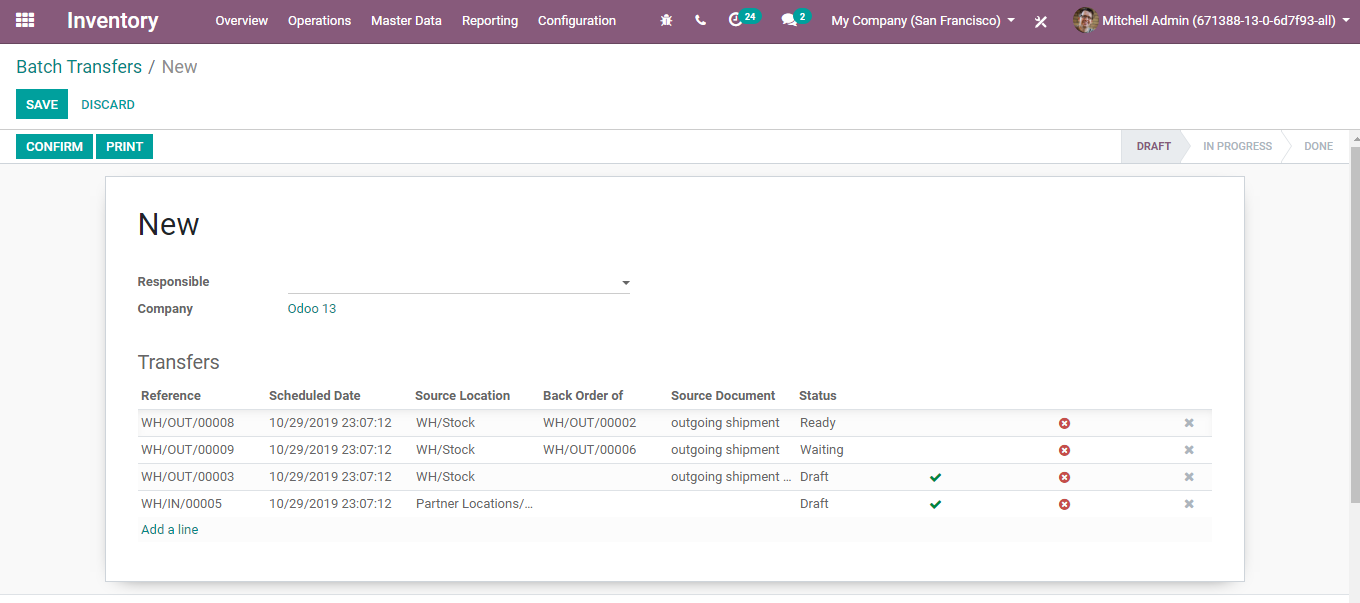Open Mitchell Admin user menu
1360x603 pixels.
tap(1212, 20)
